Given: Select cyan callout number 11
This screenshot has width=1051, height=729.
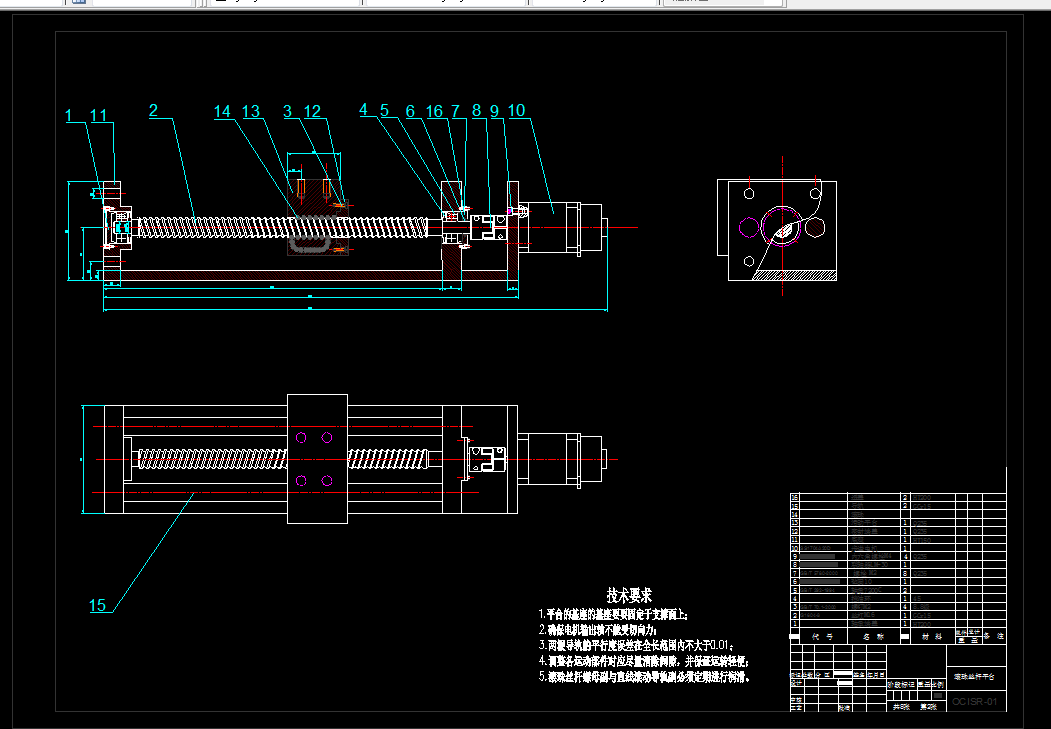Looking at the screenshot, I should click(99, 116).
